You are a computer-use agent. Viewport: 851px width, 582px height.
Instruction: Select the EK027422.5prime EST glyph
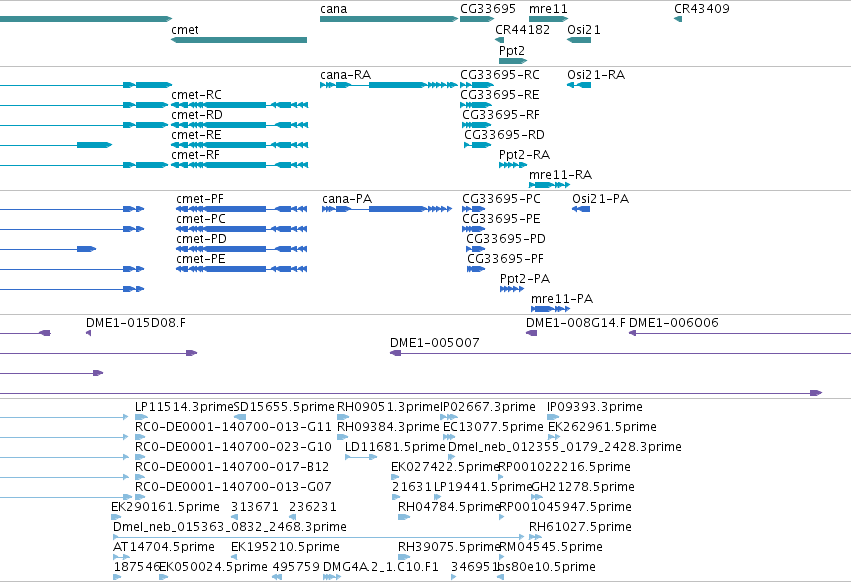(x=395, y=477)
